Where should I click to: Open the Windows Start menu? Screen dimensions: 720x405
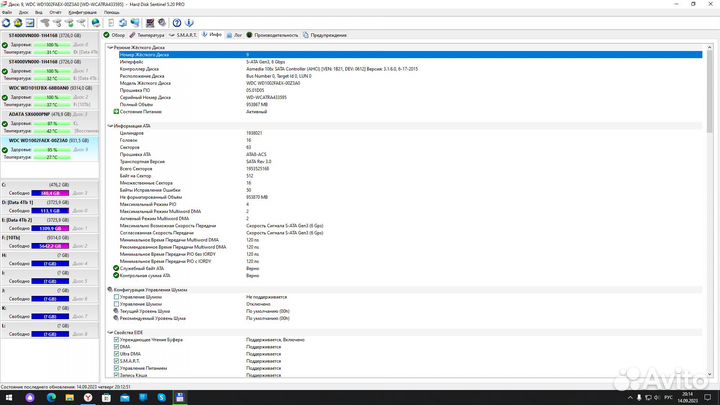pos(8,398)
